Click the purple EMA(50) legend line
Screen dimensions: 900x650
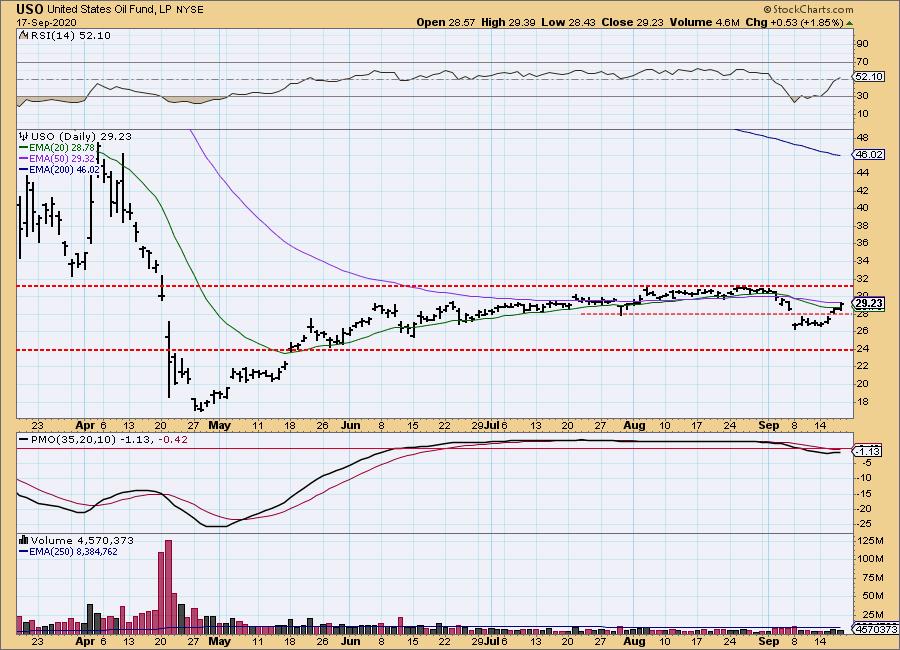23,158
